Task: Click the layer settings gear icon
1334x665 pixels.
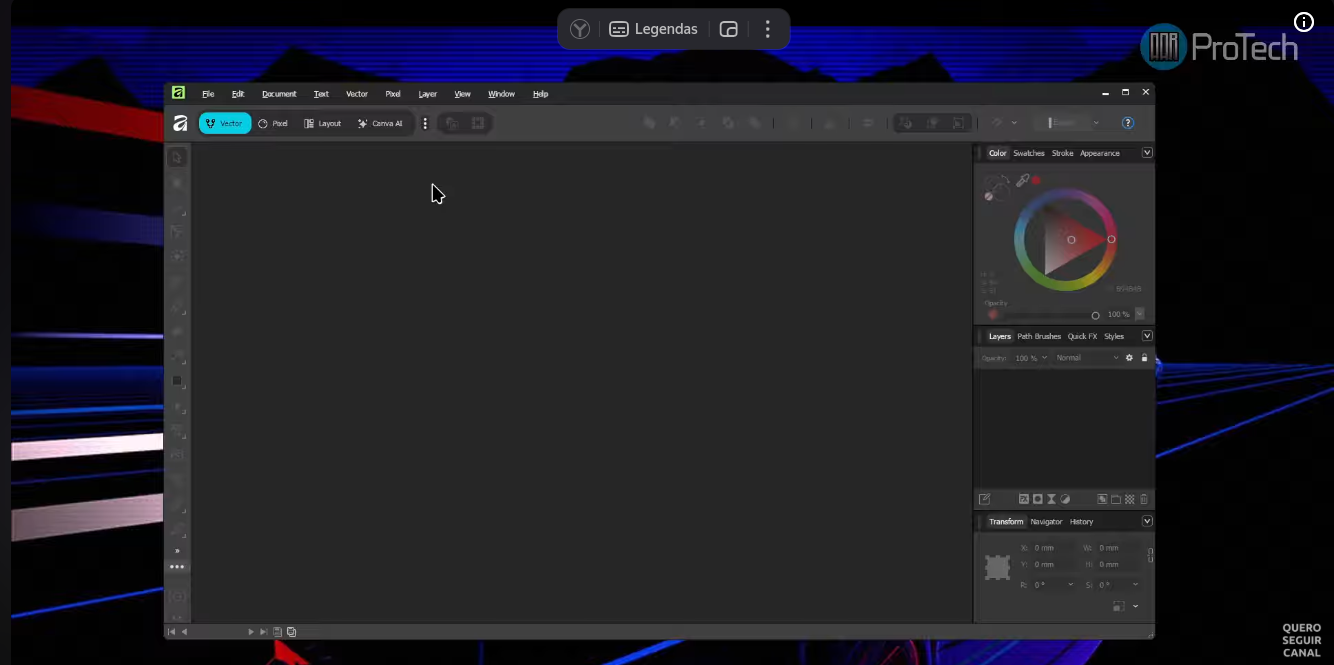Action: tap(1129, 358)
